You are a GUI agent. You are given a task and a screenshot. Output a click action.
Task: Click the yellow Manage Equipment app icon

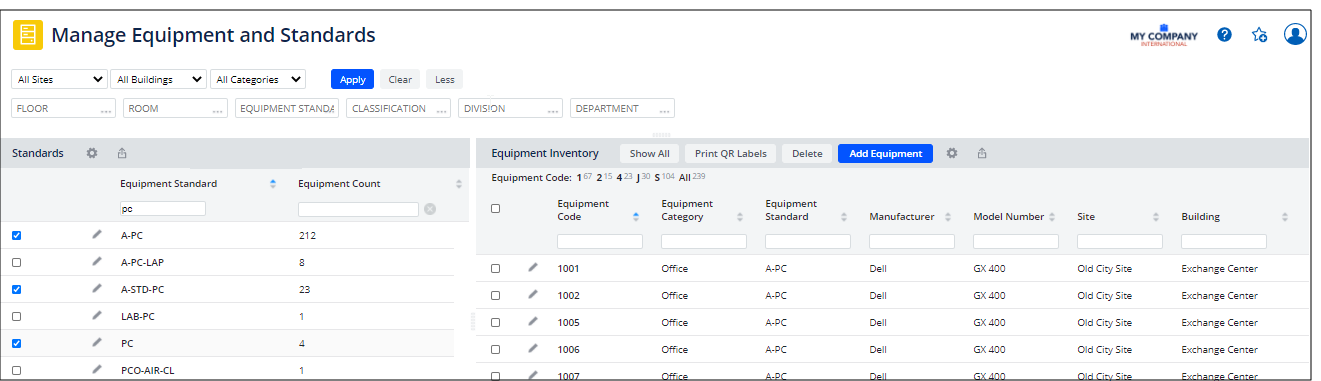[28, 35]
